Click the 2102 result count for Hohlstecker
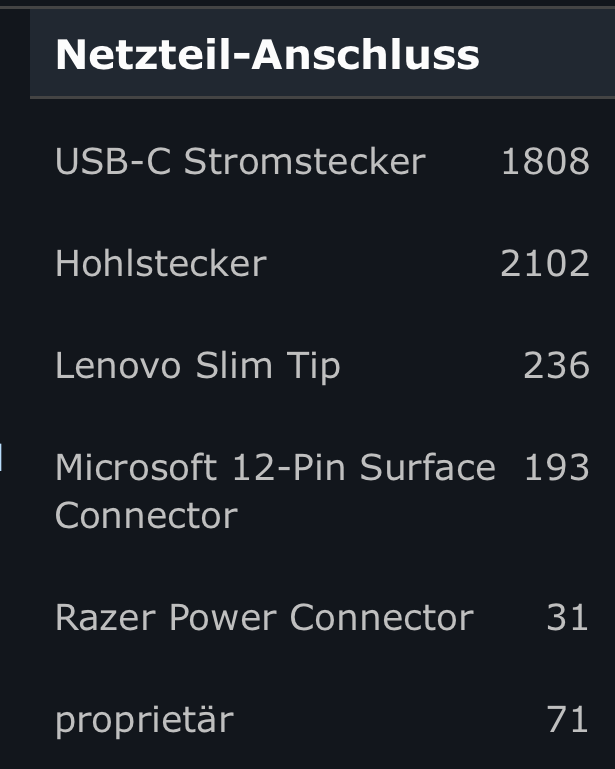Screen dimensions: 615x769 tap(545, 263)
